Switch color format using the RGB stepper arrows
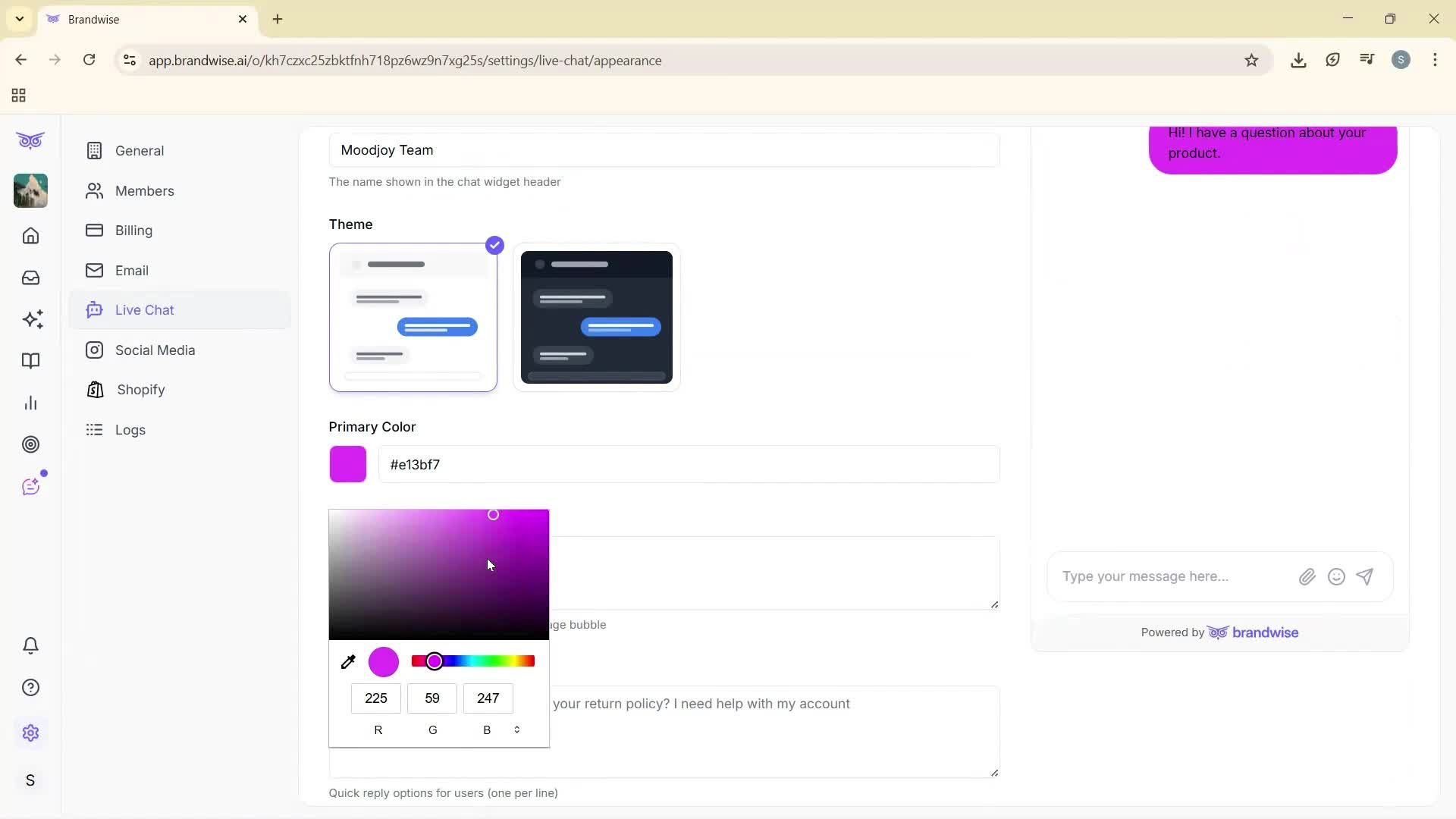The width and height of the screenshot is (1456, 819). point(516,730)
